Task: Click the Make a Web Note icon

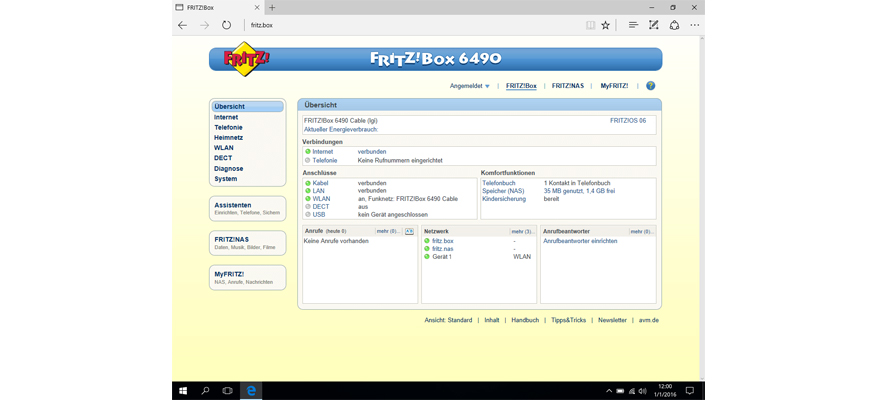Action: click(x=653, y=25)
